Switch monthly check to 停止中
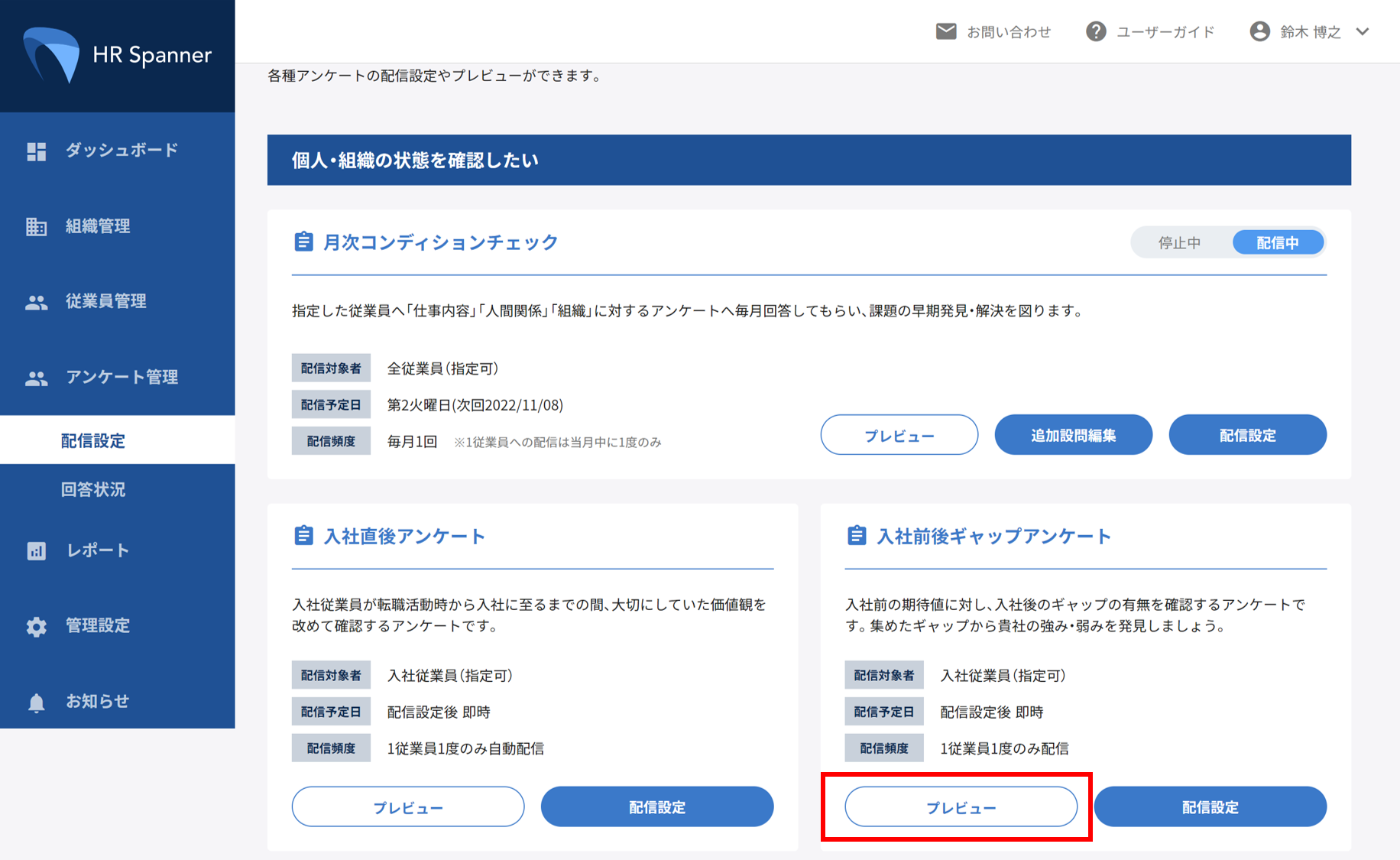1400x860 pixels. click(1179, 243)
